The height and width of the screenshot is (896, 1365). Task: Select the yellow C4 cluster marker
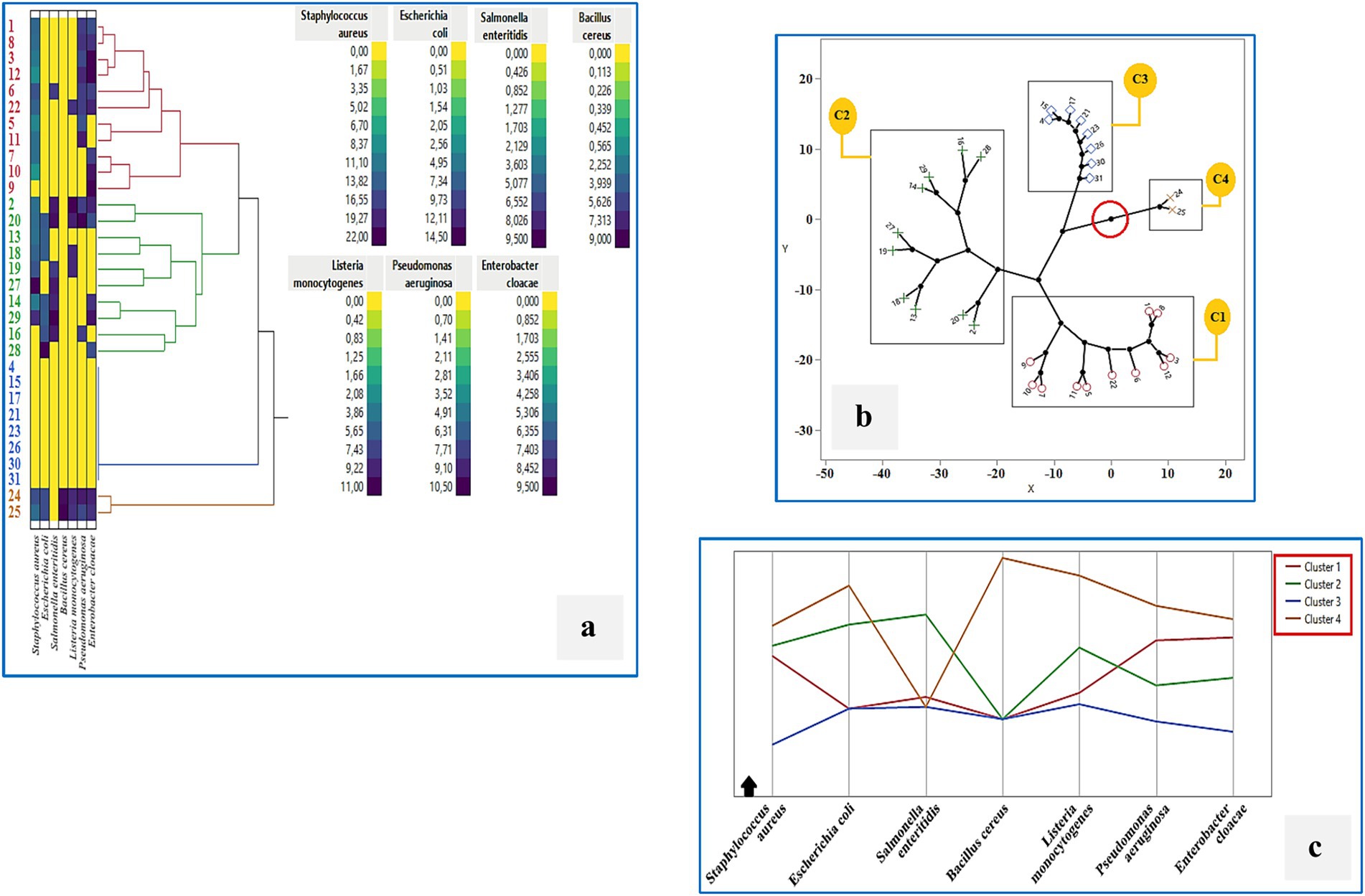pos(1220,179)
